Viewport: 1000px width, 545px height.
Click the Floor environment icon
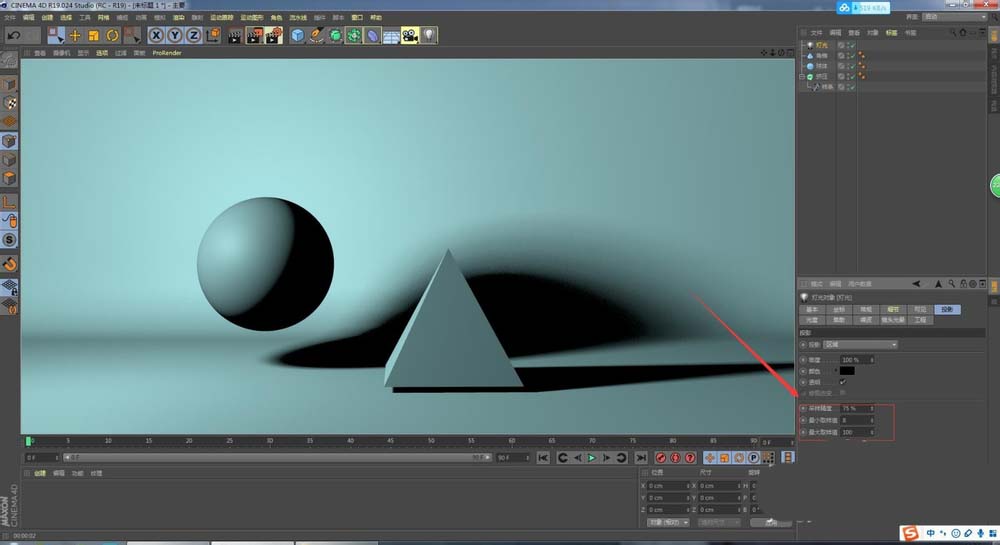coord(391,36)
